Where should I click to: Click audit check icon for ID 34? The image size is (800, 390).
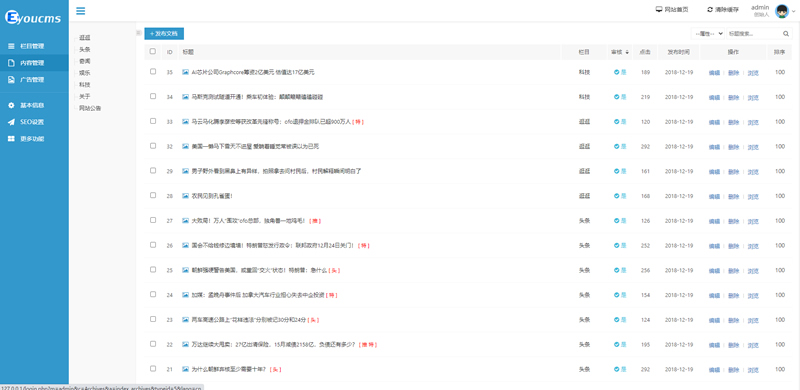pyautogui.click(x=616, y=96)
